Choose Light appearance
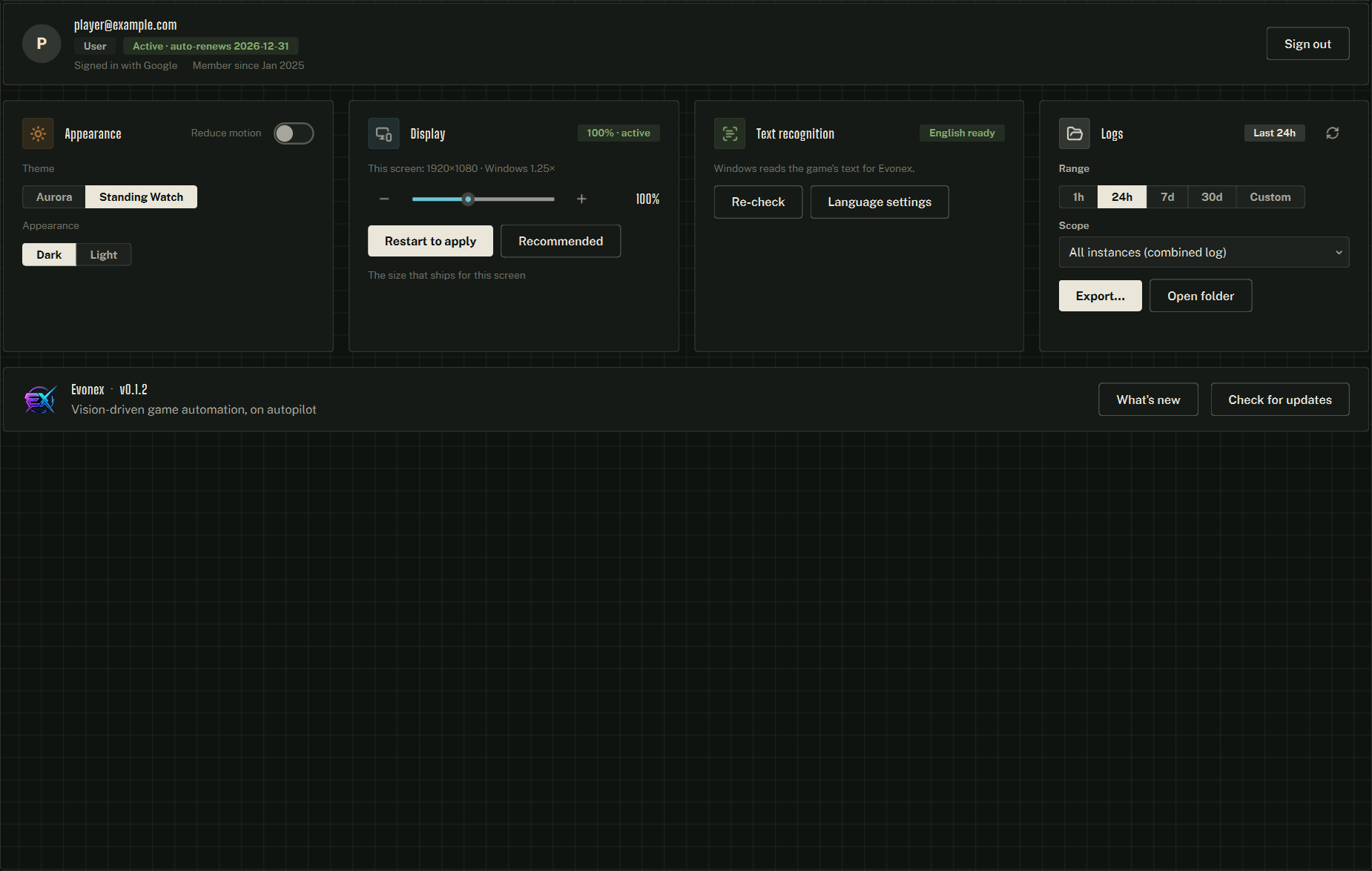This screenshot has width=1372, height=871. pyautogui.click(x=104, y=255)
